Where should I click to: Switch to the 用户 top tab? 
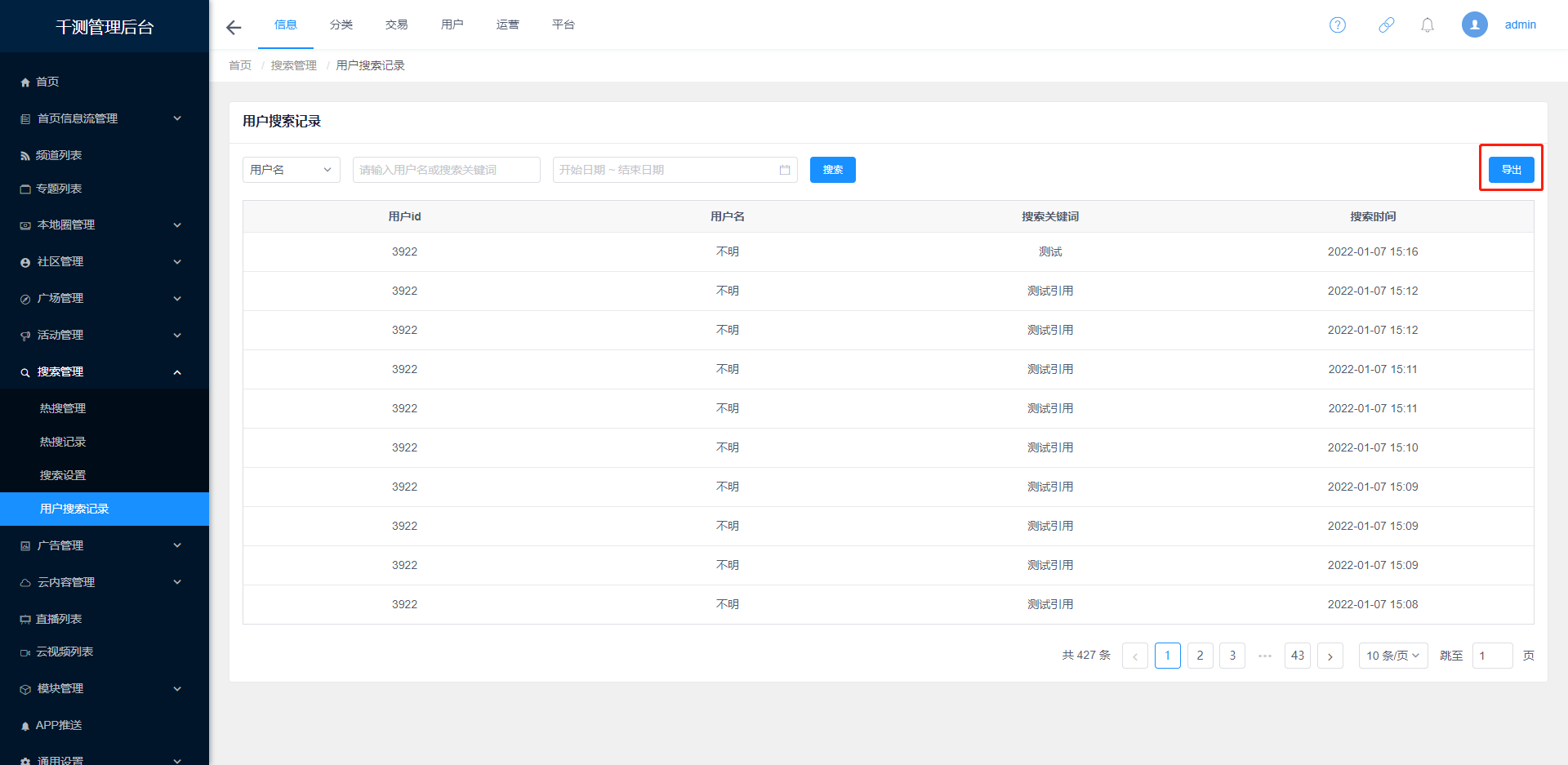452,24
